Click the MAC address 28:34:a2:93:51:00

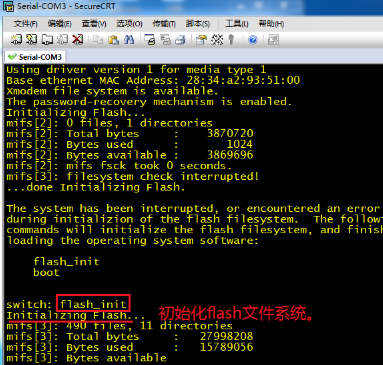(x=243, y=80)
